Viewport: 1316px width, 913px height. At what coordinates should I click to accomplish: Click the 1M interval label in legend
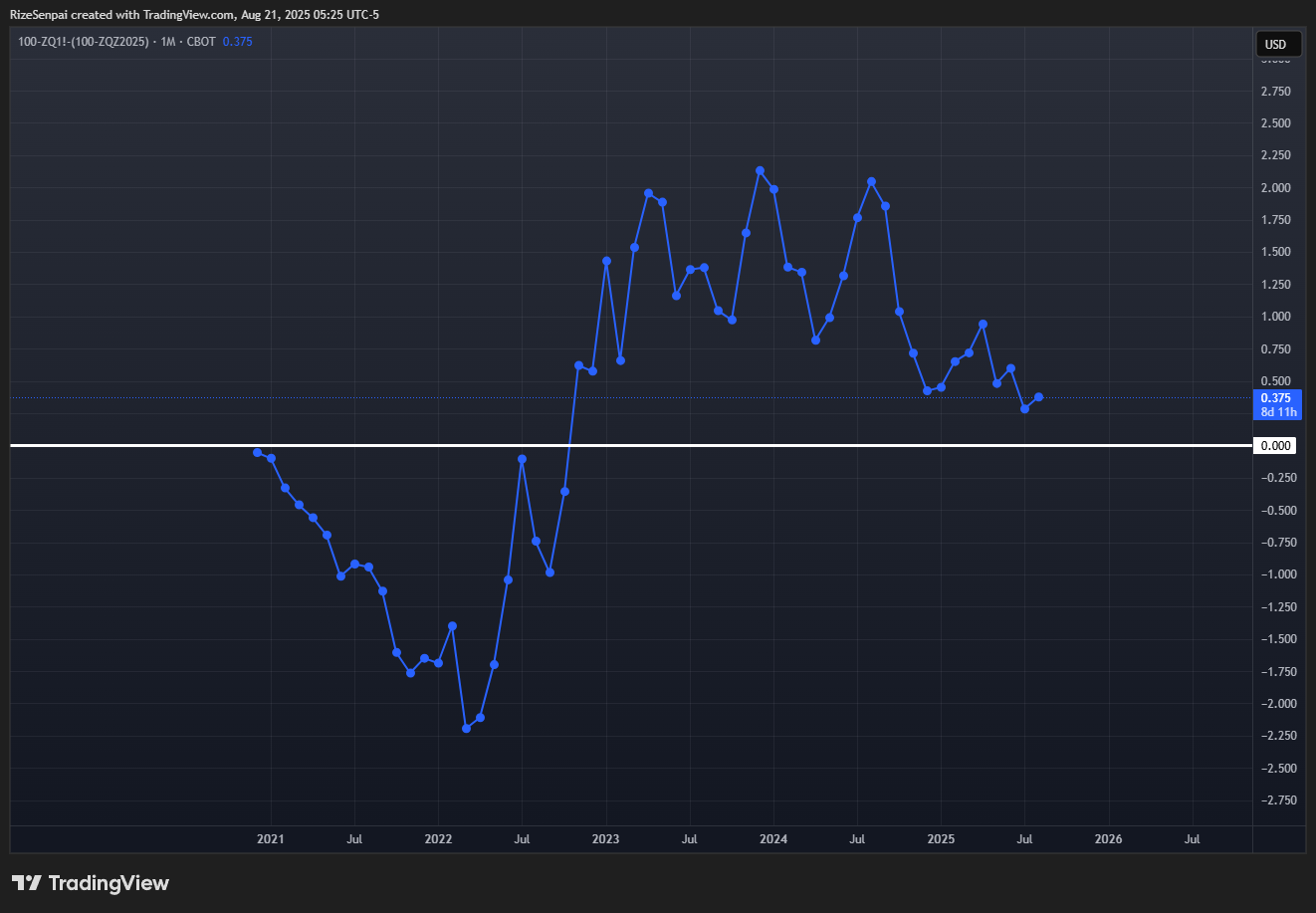168,42
